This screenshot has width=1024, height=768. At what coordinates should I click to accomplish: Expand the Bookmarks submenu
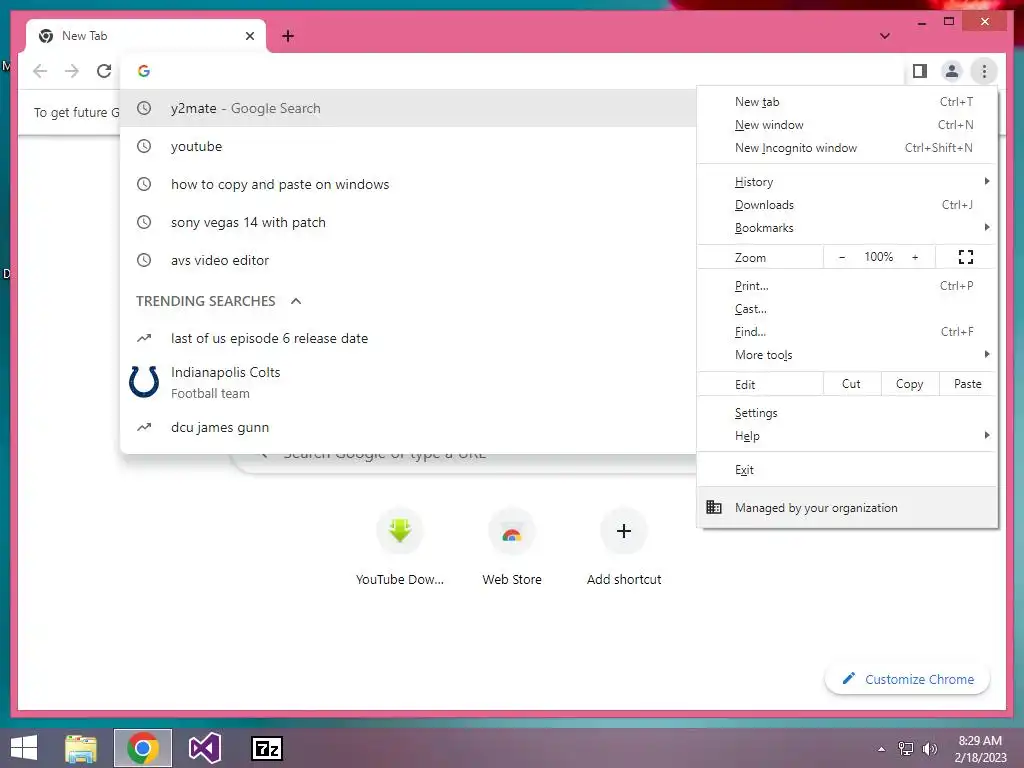coord(848,228)
